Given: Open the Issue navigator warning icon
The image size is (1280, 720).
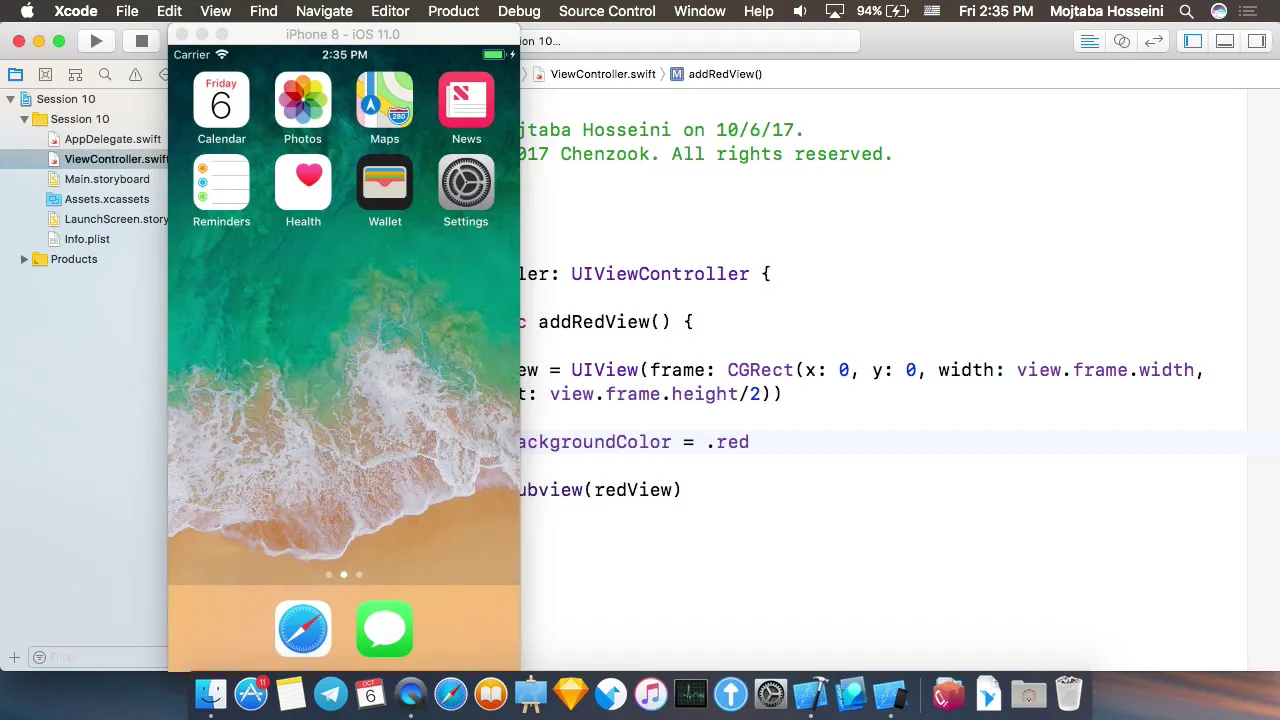Looking at the screenshot, I should coord(135,75).
